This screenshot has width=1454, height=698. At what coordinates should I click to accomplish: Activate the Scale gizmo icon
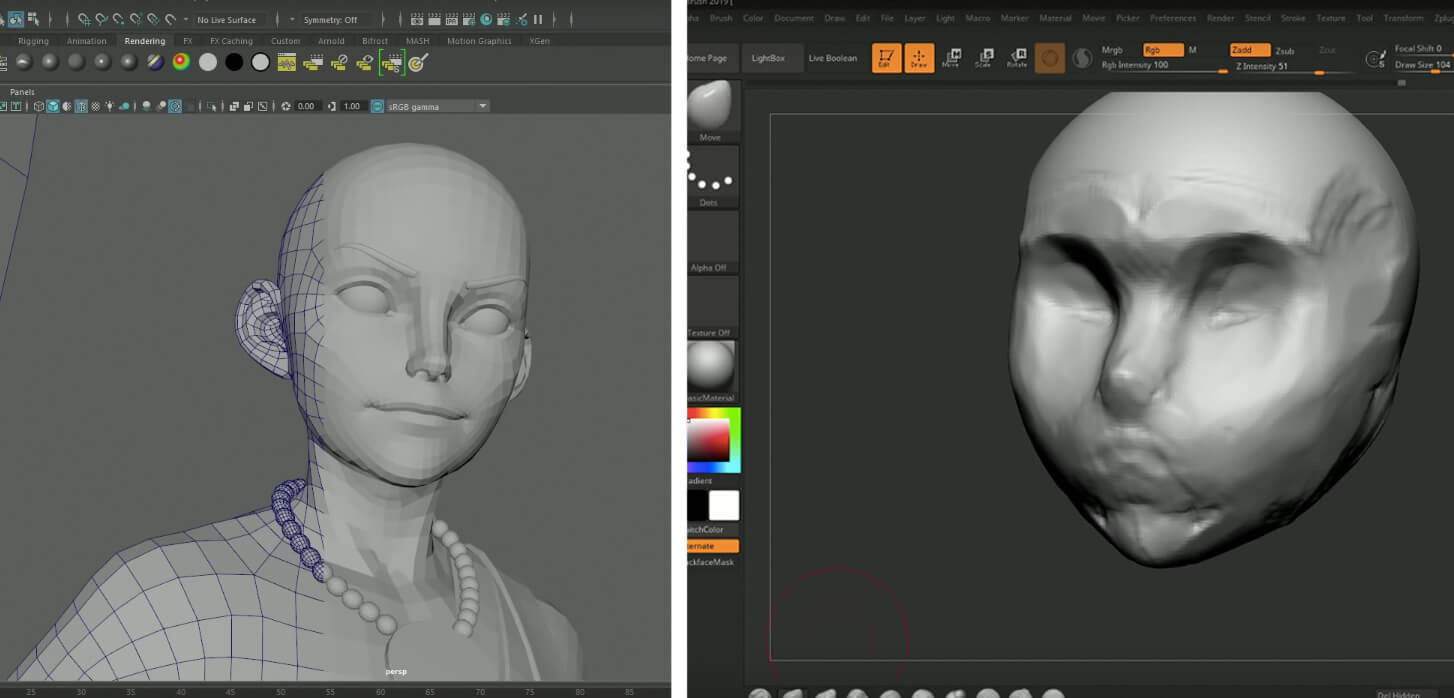click(983, 58)
